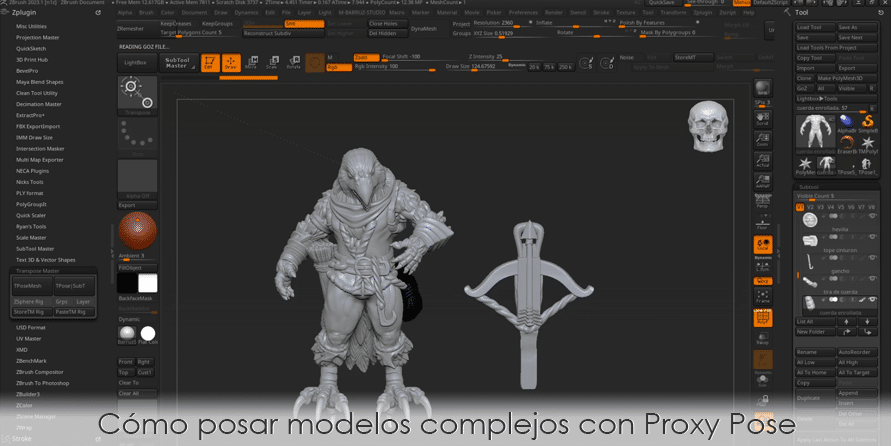
Task: Toggle Local transformations button
Action: [763, 245]
